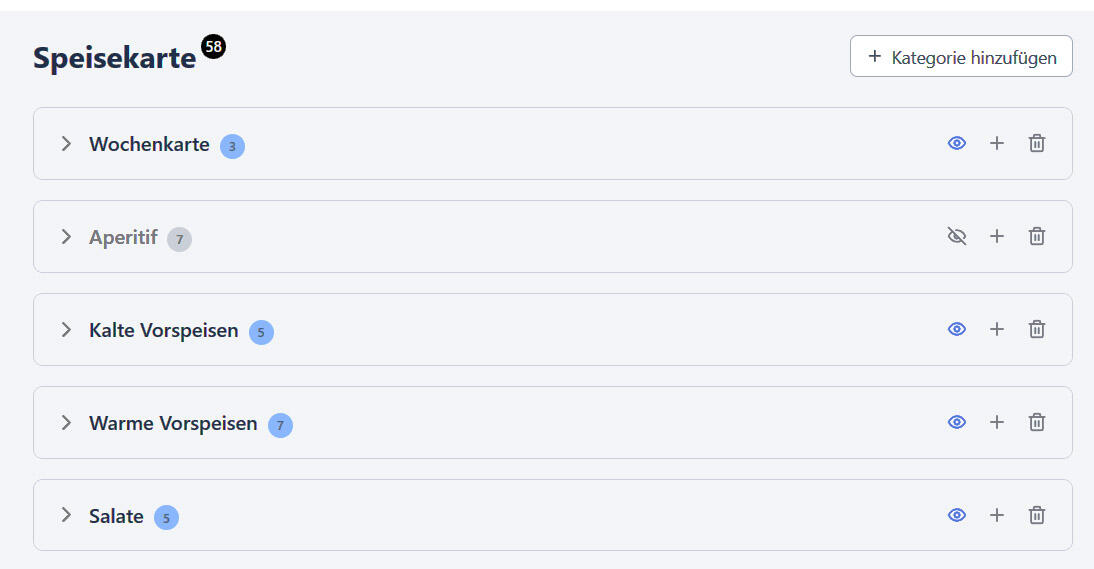Add a new item to Aperitif

point(996,237)
